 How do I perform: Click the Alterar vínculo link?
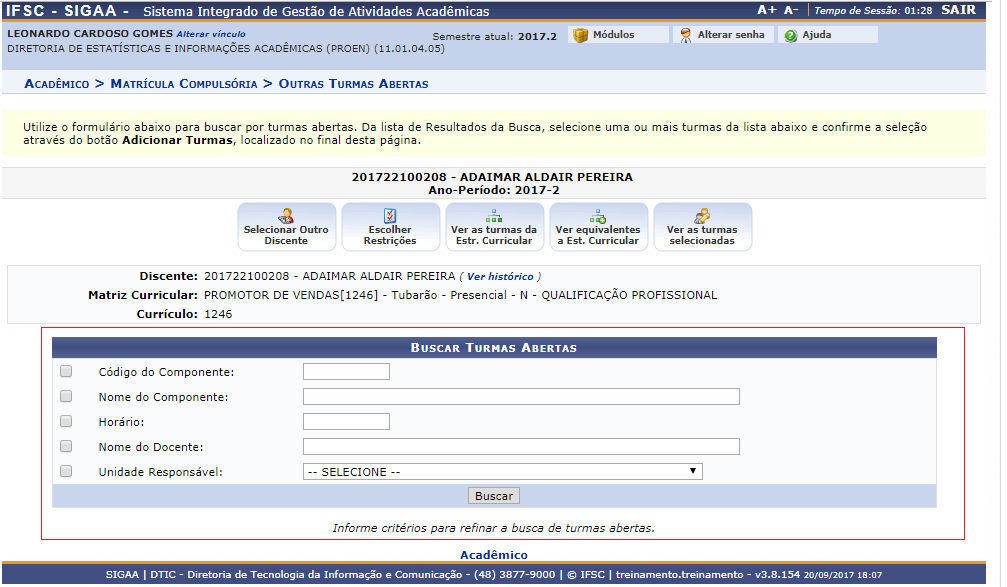click(211, 34)
